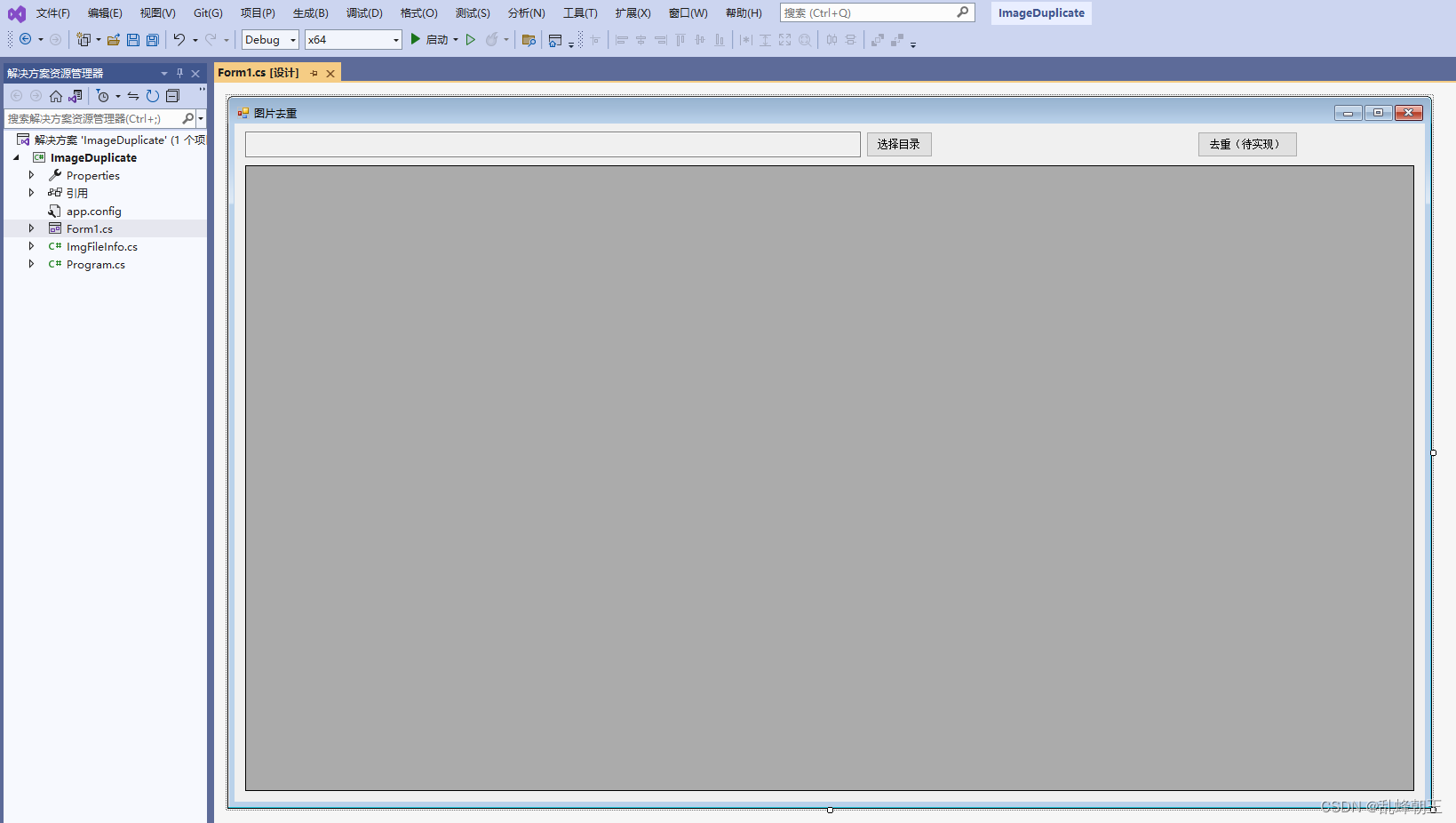The image size is (1456, 823).
Task: Open the 扩展(X) extensions menu
Action: [633, 13]
